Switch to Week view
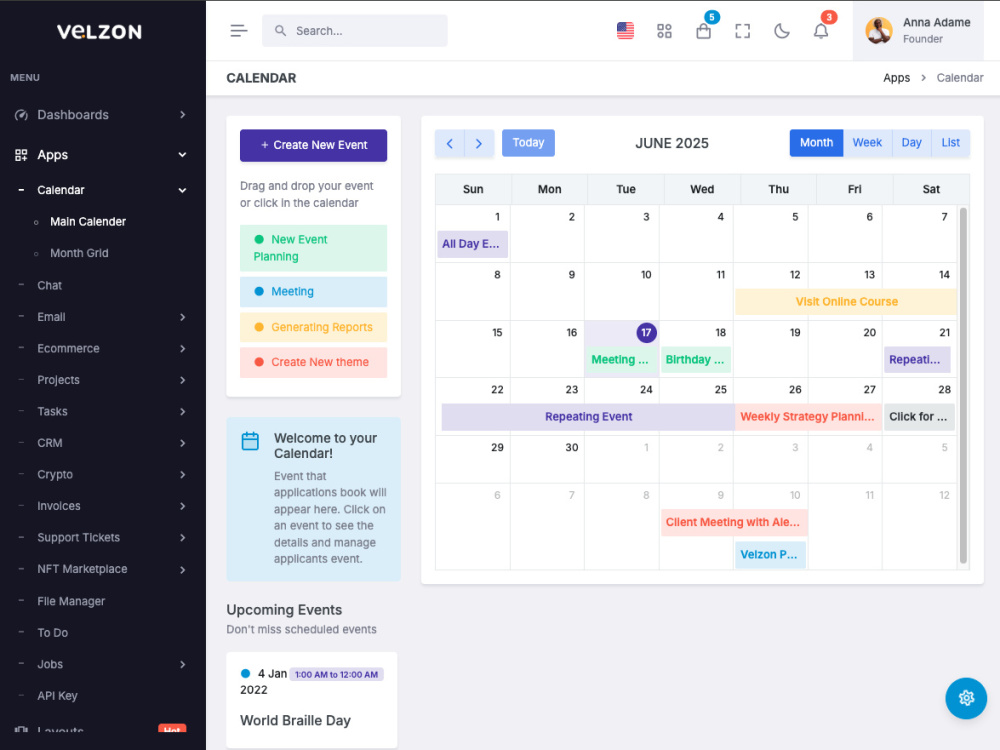 pyautogui.click(x=867, y=143)
